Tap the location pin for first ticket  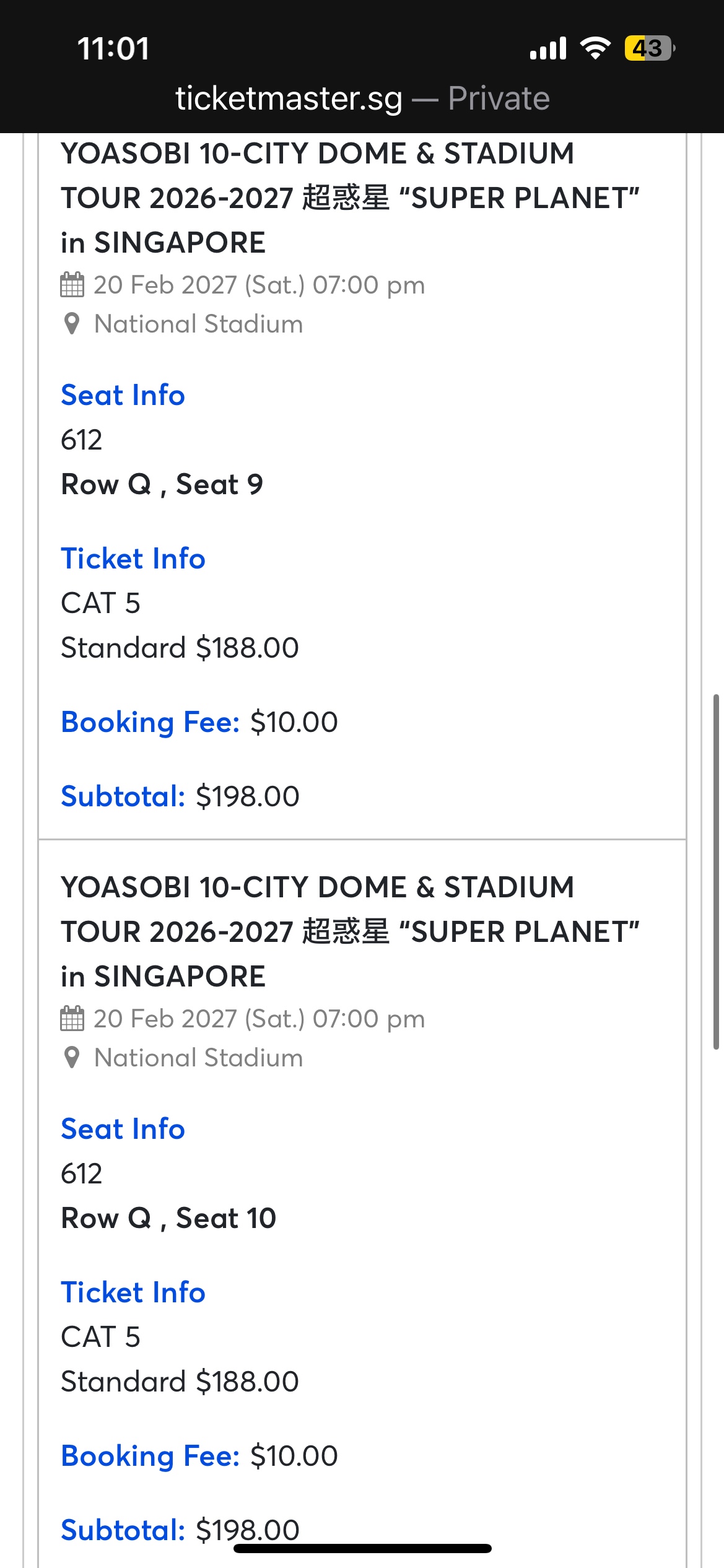click(72, 324)
